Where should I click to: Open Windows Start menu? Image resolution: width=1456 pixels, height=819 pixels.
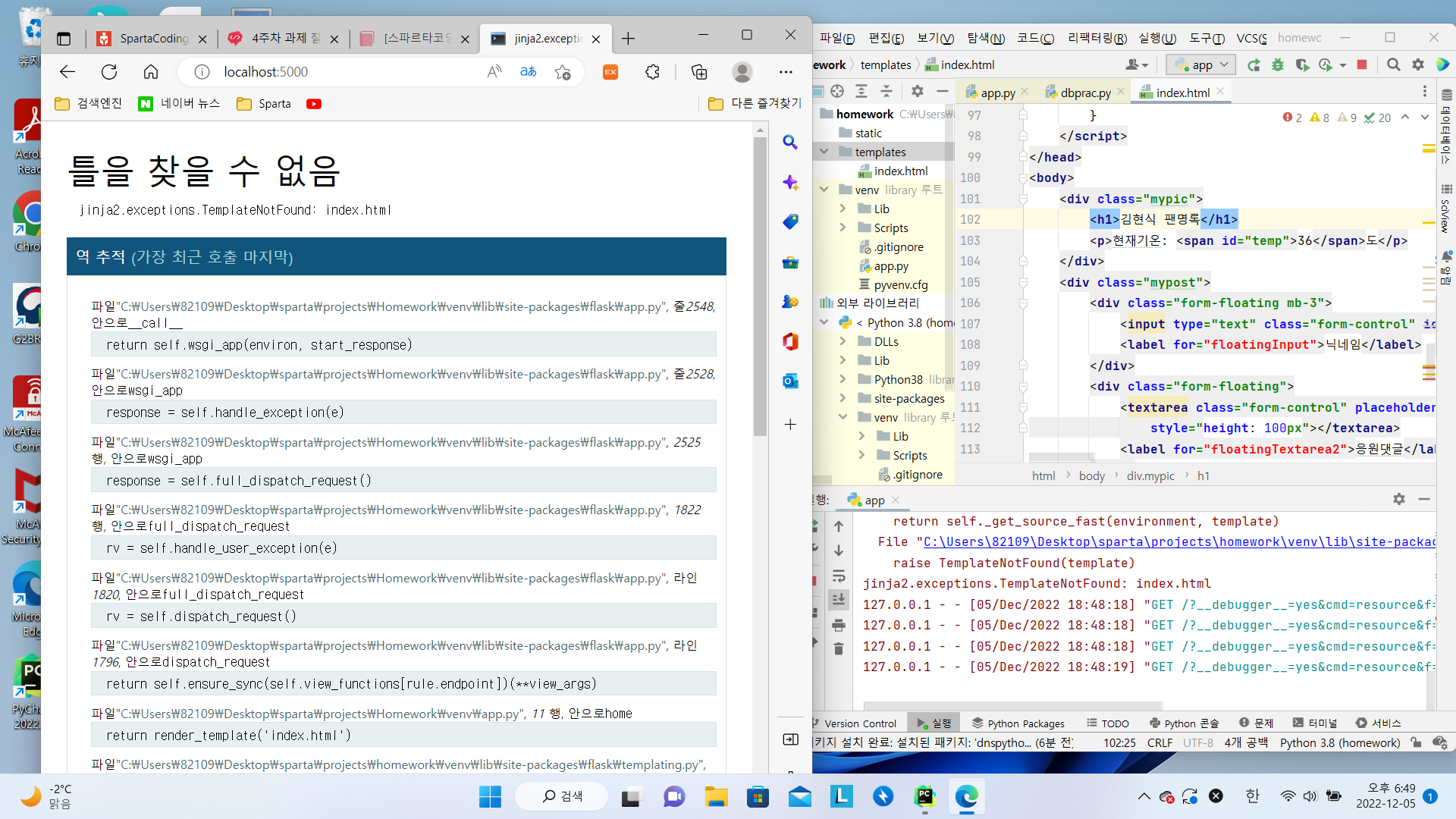click(490, 796)
